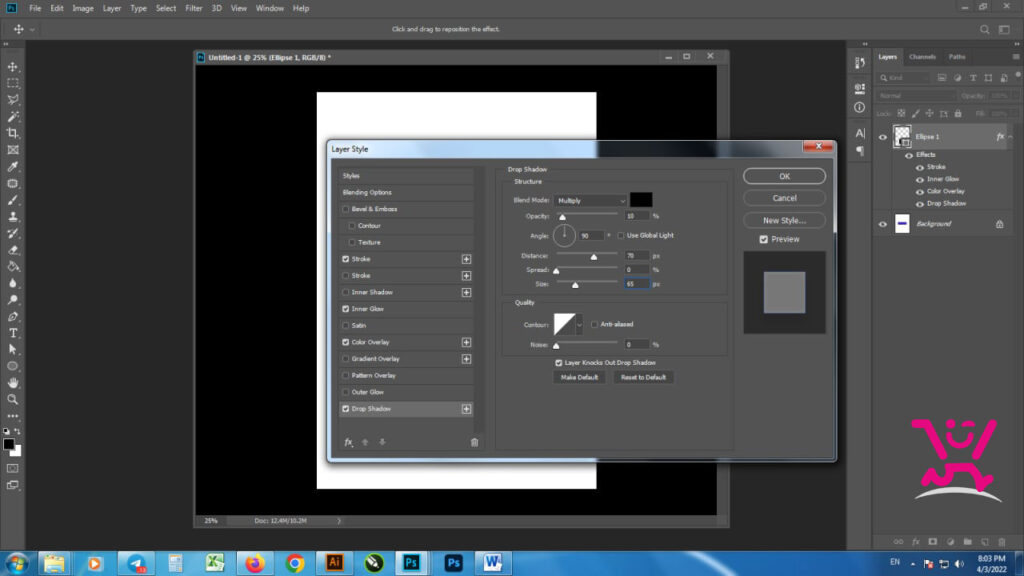Image resolution: width=1024 pixels, height=576 pixels.
Task: Move effect up with arrow icon
Action: click(365, 442)
